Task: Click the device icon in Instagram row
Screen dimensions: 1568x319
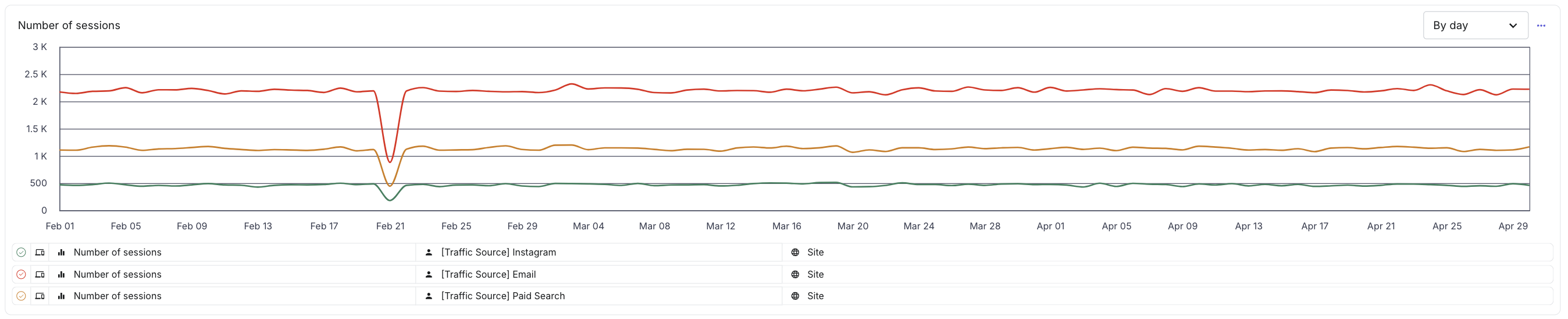Action: tap(40, 252)
